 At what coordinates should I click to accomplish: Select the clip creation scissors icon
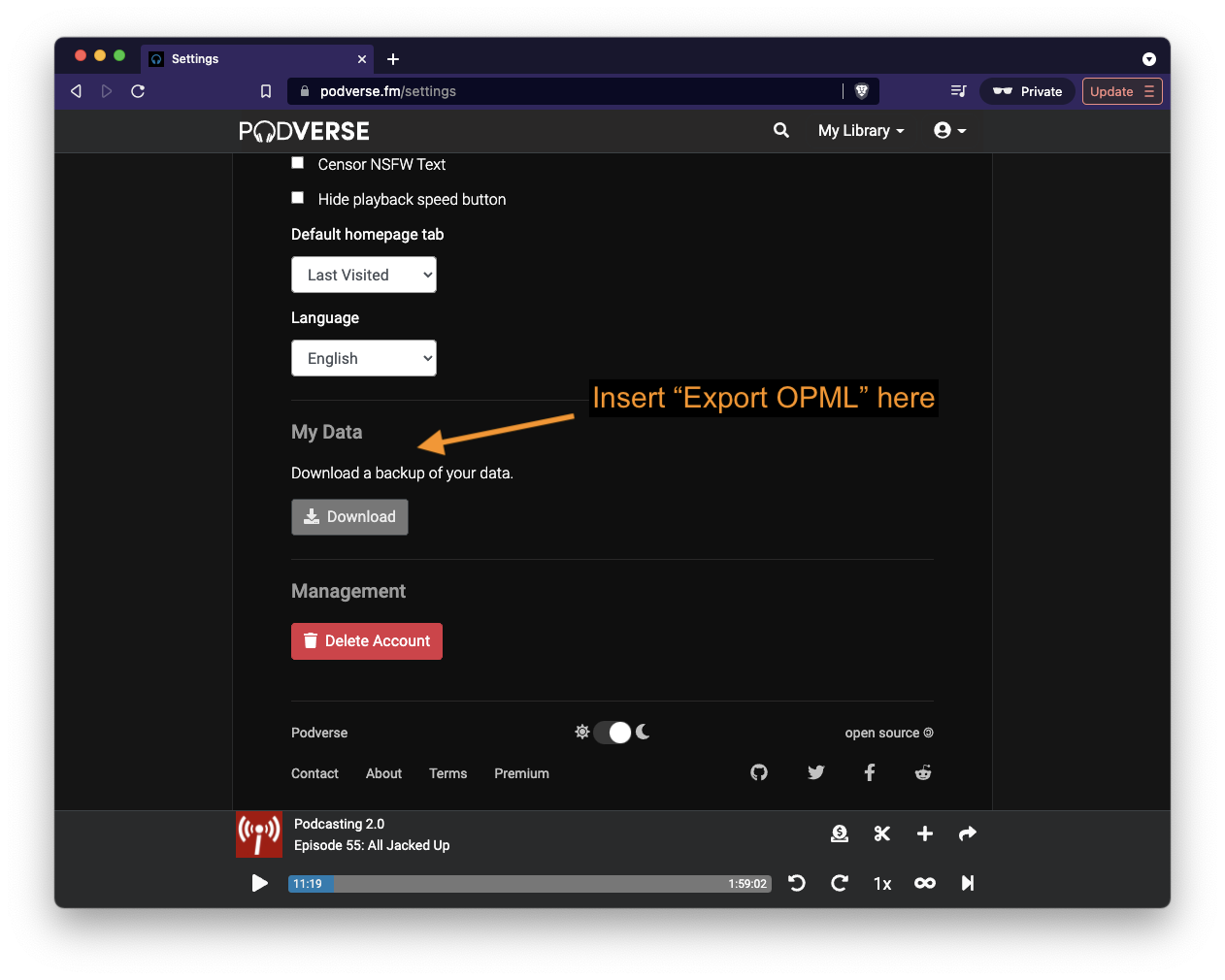point(881,833)
